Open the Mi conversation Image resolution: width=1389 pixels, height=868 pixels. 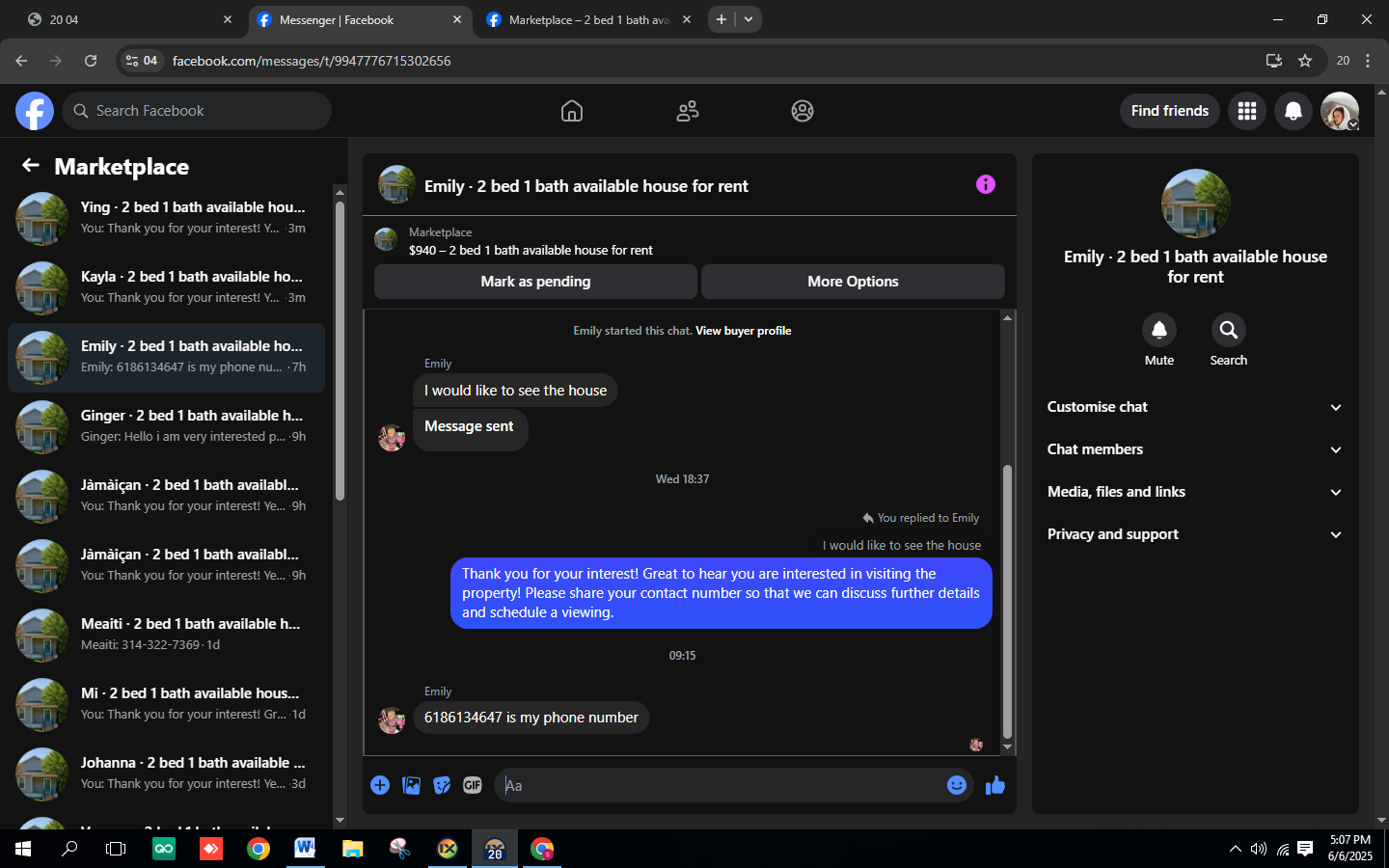pyautogui.click(x=166, y=704)
